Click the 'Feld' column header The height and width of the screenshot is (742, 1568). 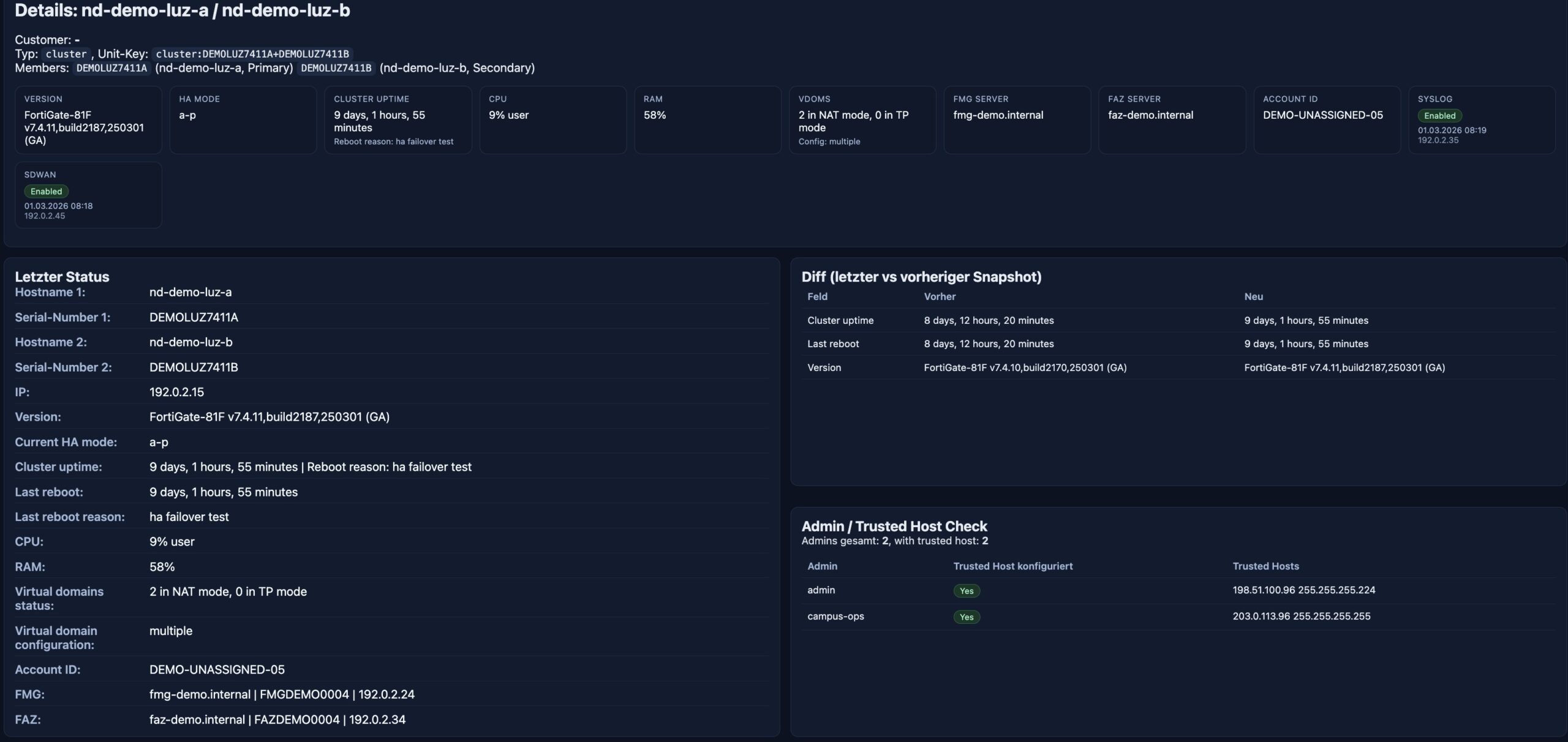tap(817, 296)
